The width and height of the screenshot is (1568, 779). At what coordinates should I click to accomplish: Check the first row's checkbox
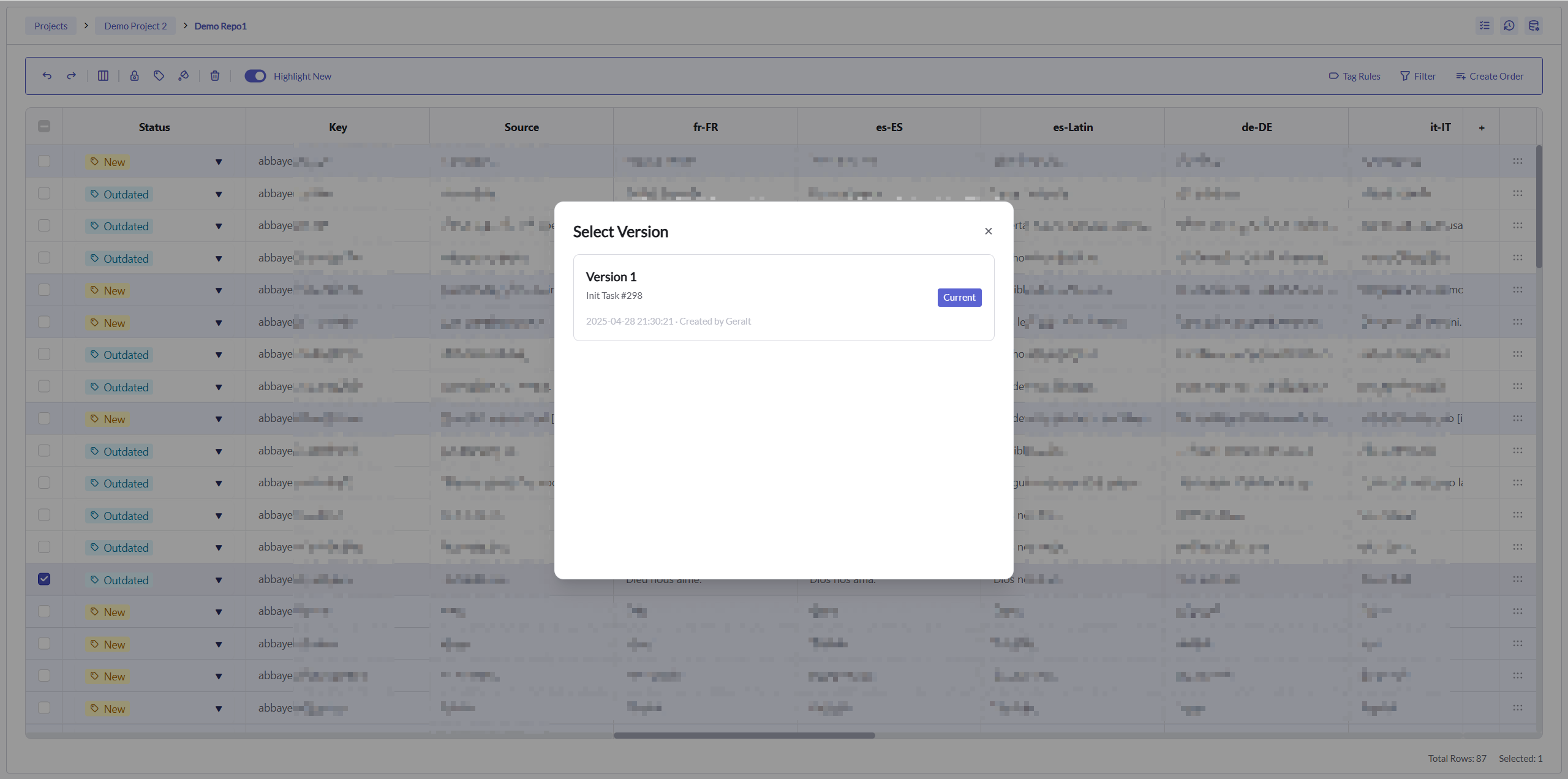(x=43, y=161)
